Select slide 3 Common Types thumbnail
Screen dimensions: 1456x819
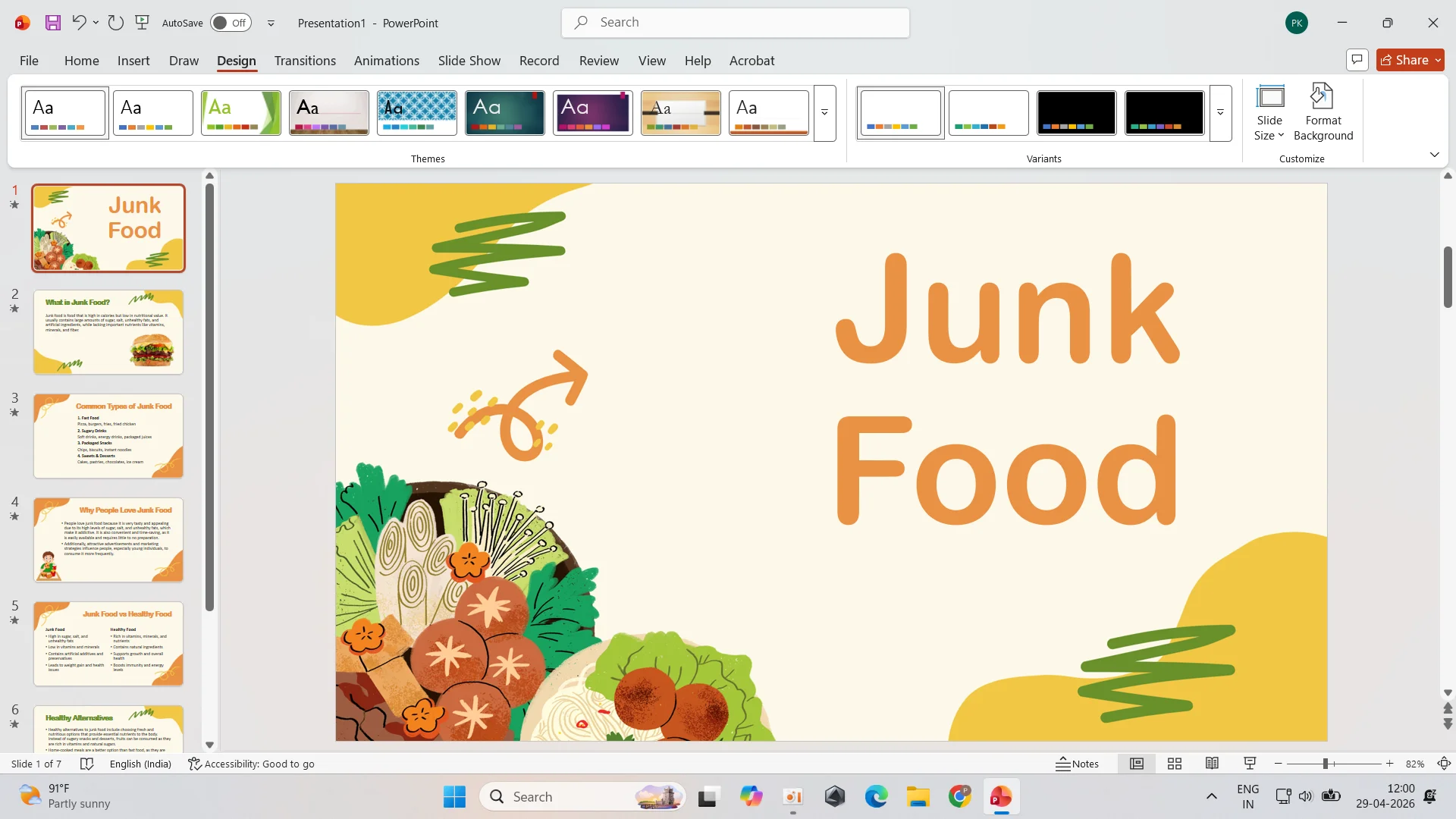point(108,436)
